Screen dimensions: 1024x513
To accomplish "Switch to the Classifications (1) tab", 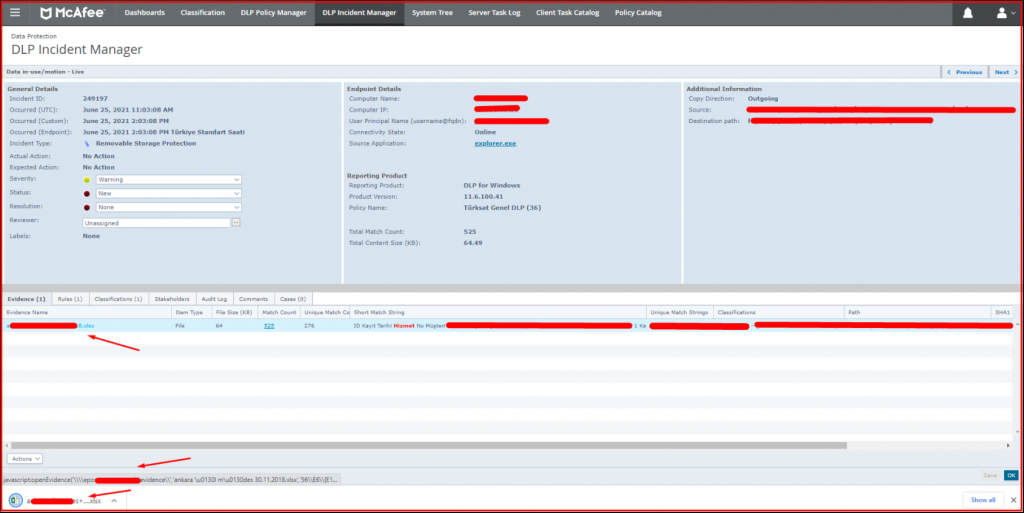I will click(x=118, y=299).
